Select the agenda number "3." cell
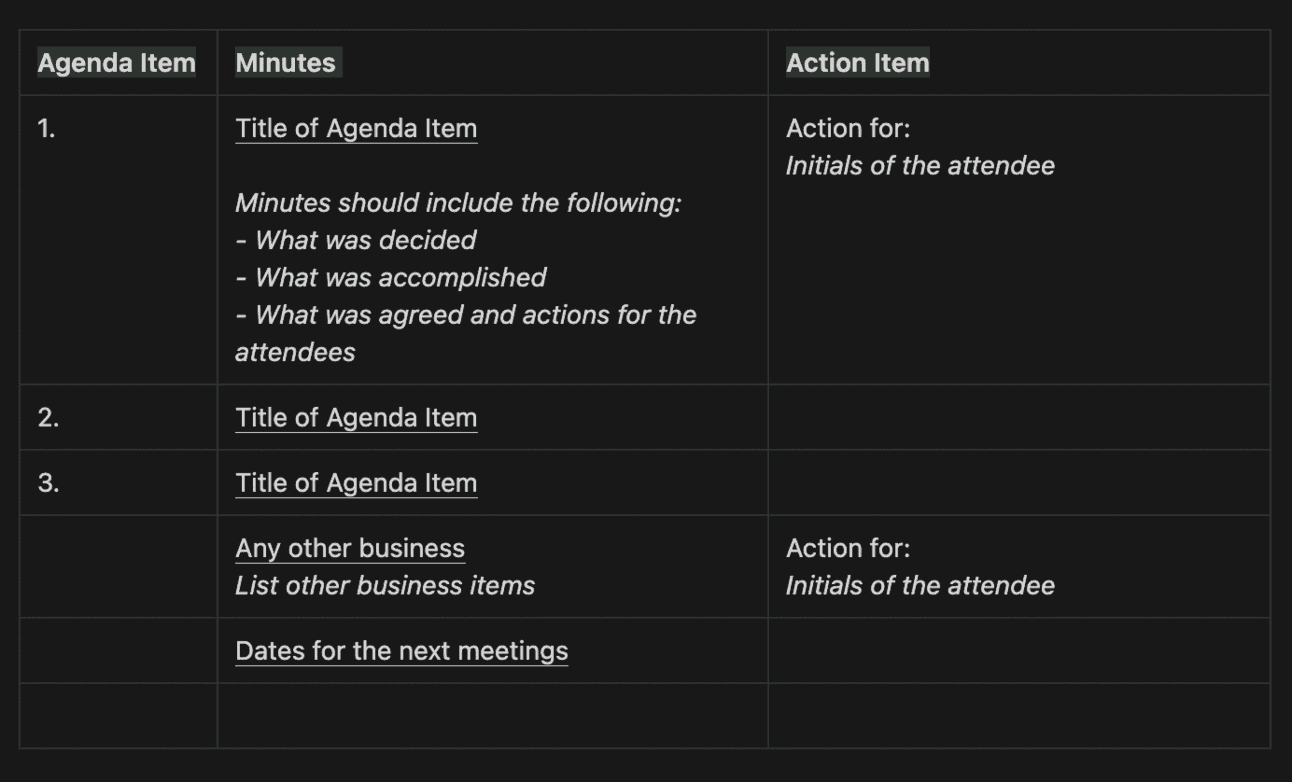This screenshot has height=782, width=1292. pos(48,483)
